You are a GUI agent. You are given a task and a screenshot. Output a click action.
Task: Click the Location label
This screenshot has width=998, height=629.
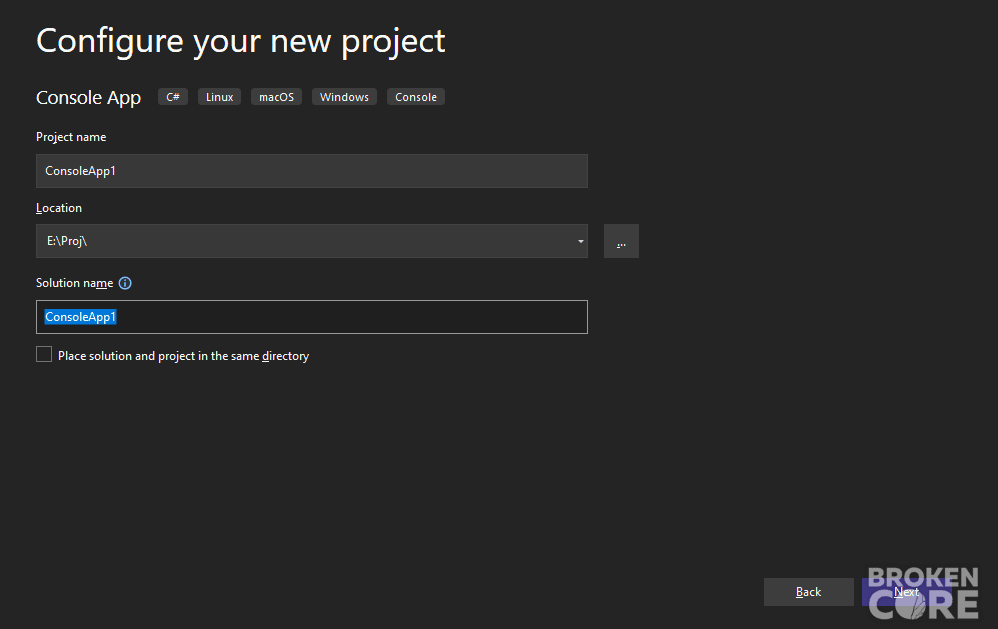[x=59, y=208]
